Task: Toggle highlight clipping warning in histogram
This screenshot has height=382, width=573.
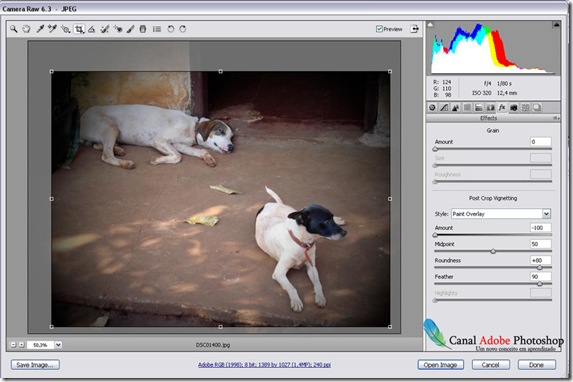Action: 556,24
